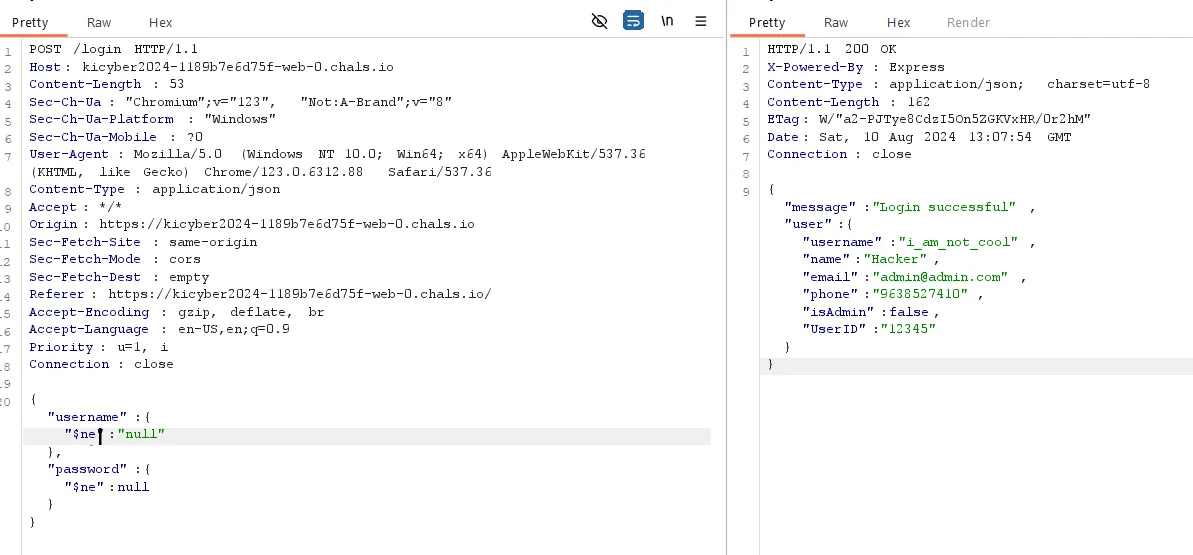1193x555 pixels.
Task: Click the Origin header URL line
Action: tap(252, 225)
